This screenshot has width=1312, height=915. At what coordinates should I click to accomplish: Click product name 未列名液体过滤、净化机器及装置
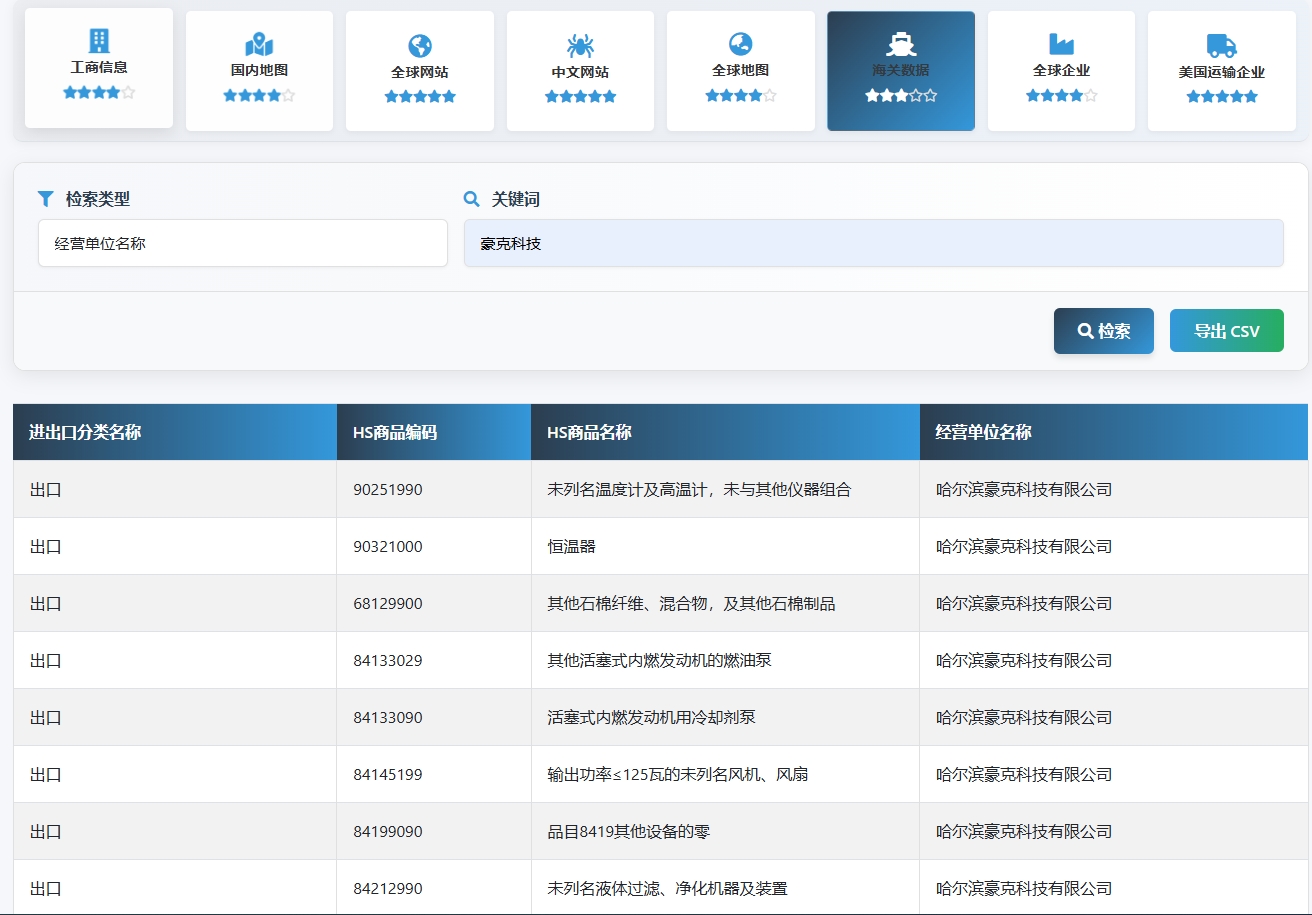[667, 889]
